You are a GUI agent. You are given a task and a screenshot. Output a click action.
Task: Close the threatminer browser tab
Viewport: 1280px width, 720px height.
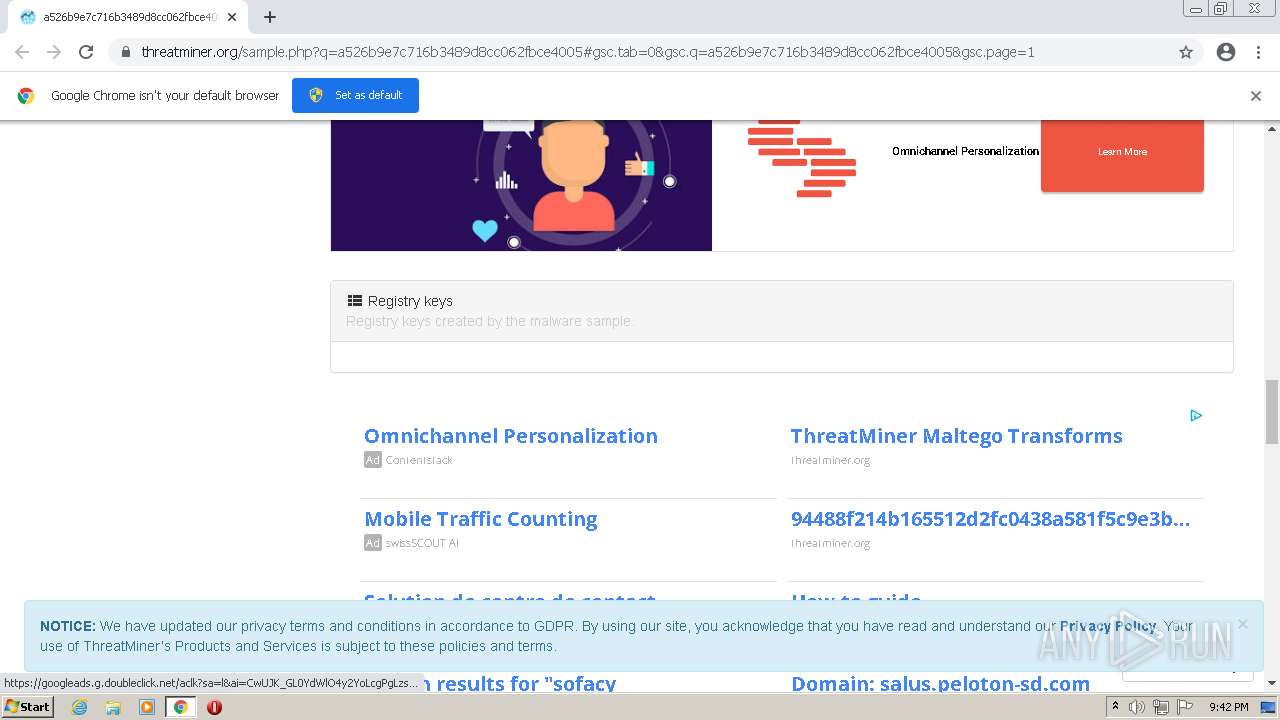point(232,17)
